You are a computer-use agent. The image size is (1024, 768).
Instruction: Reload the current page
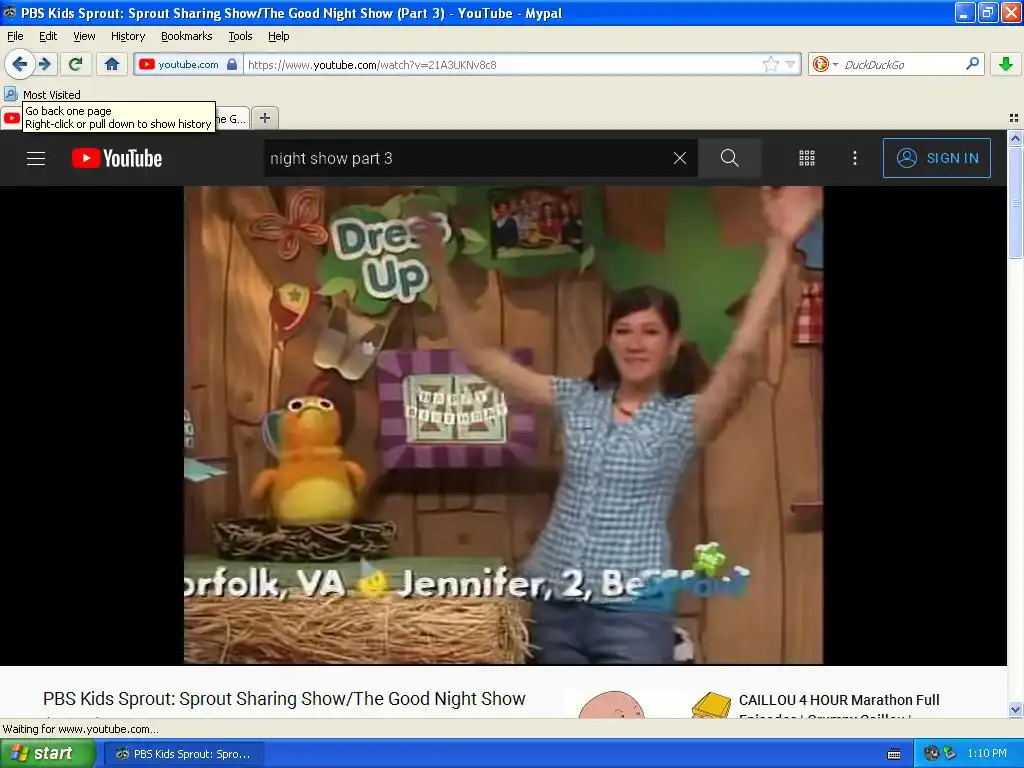76,64
